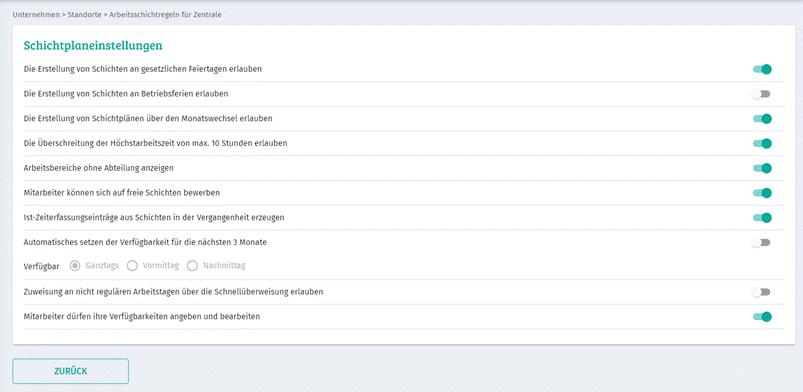Enable Zuweisung über Schnellüberweisung switch
The width and height of the screenshot is (803, 392).
click(761, 292)
